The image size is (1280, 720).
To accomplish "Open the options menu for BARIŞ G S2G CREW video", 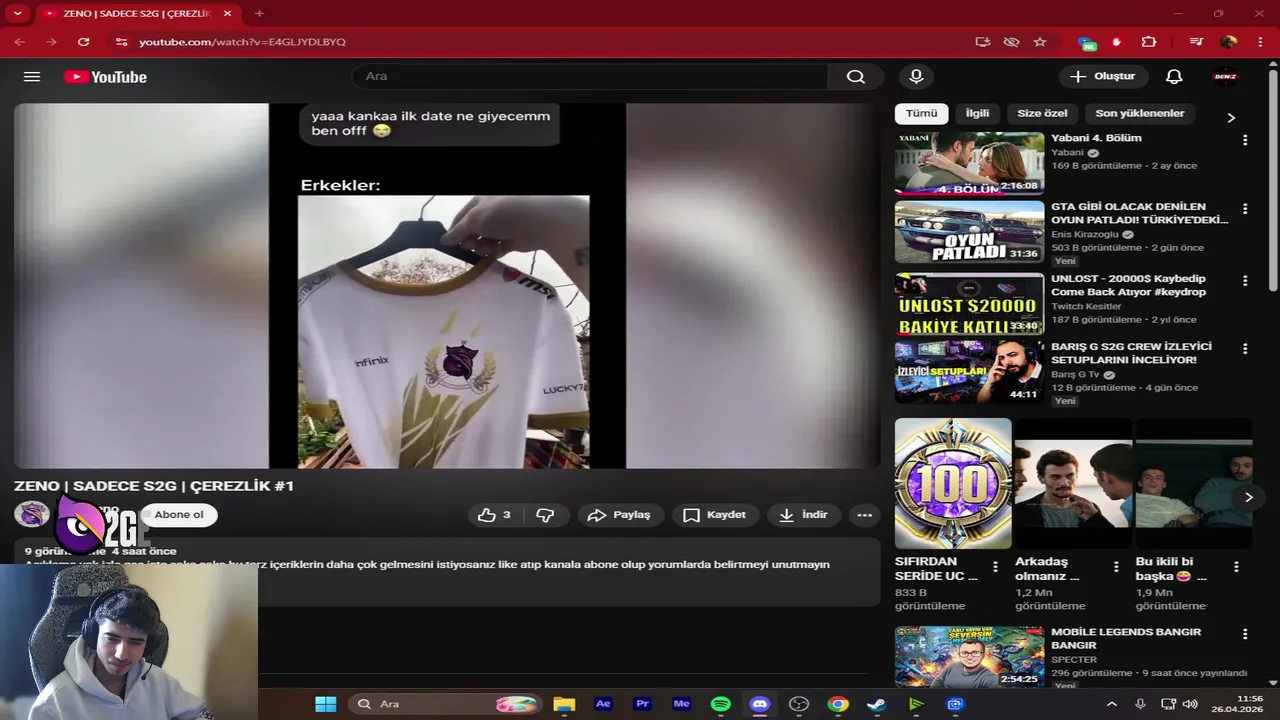I will [1245, 349].
